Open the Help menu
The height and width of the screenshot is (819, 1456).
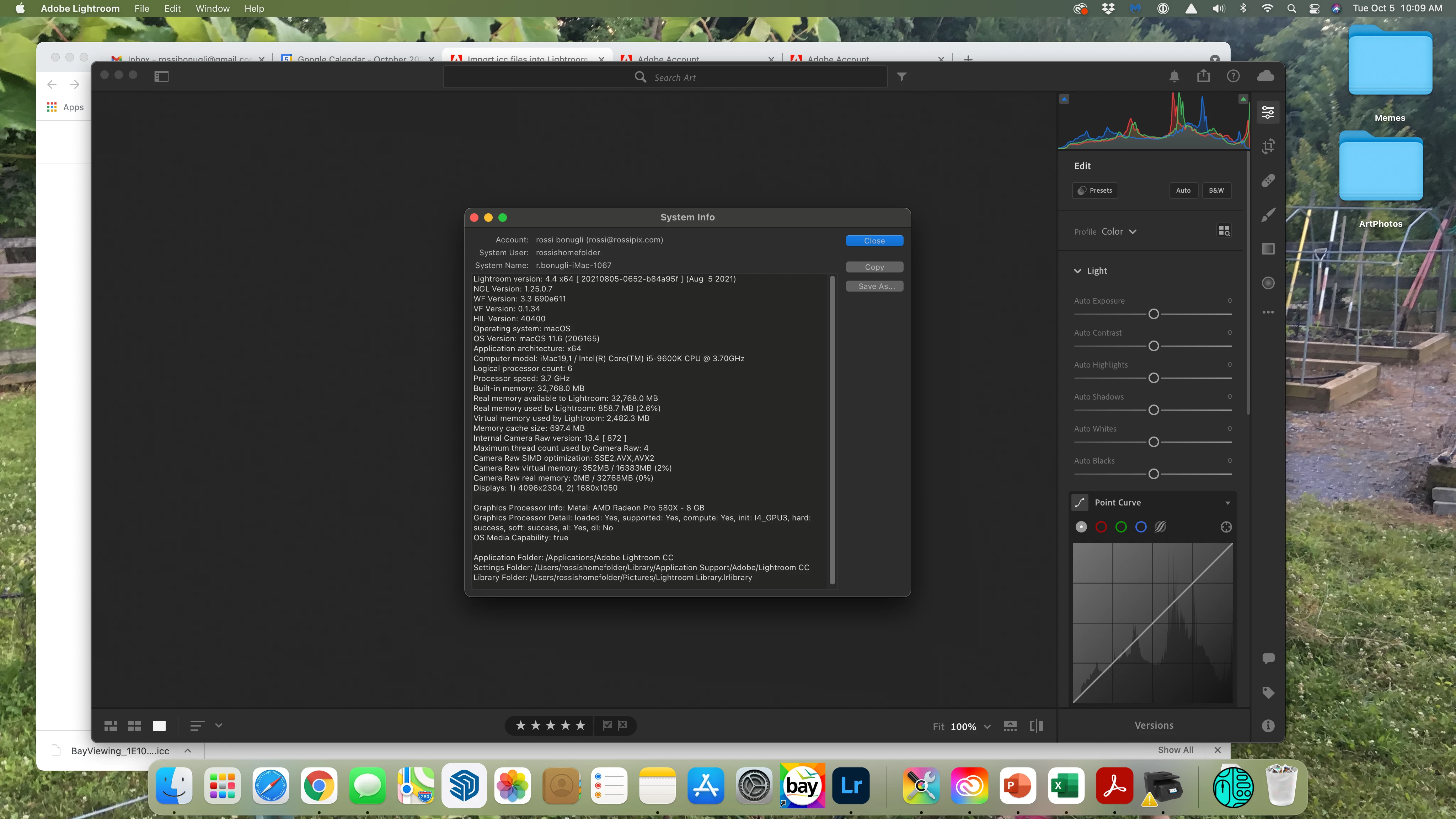(x=254, y=9)
